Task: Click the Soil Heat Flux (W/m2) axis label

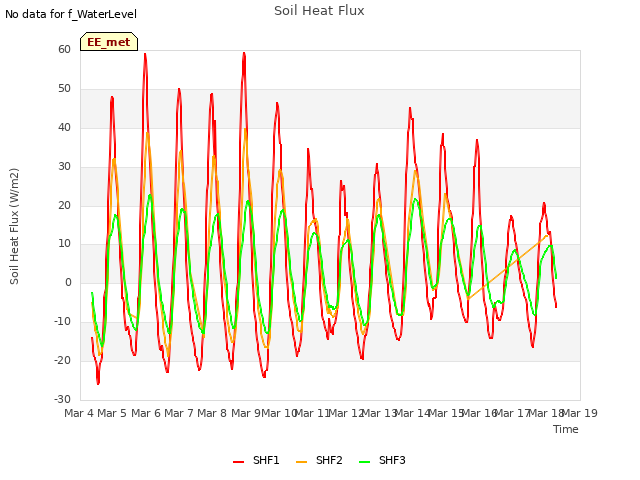Action: click(x=14, y=226)
